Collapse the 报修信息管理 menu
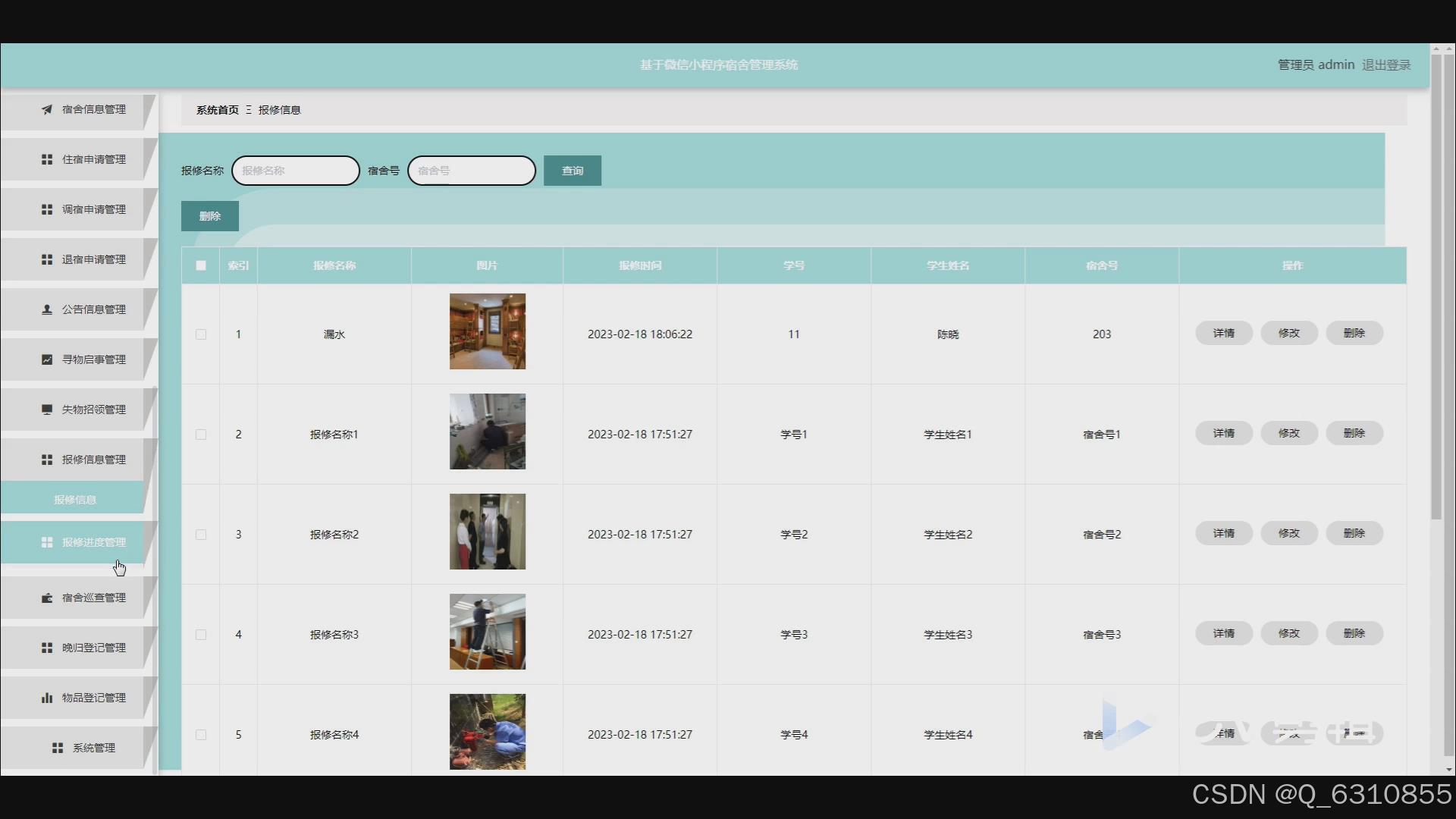1456x819 pixels. (93, 460)
